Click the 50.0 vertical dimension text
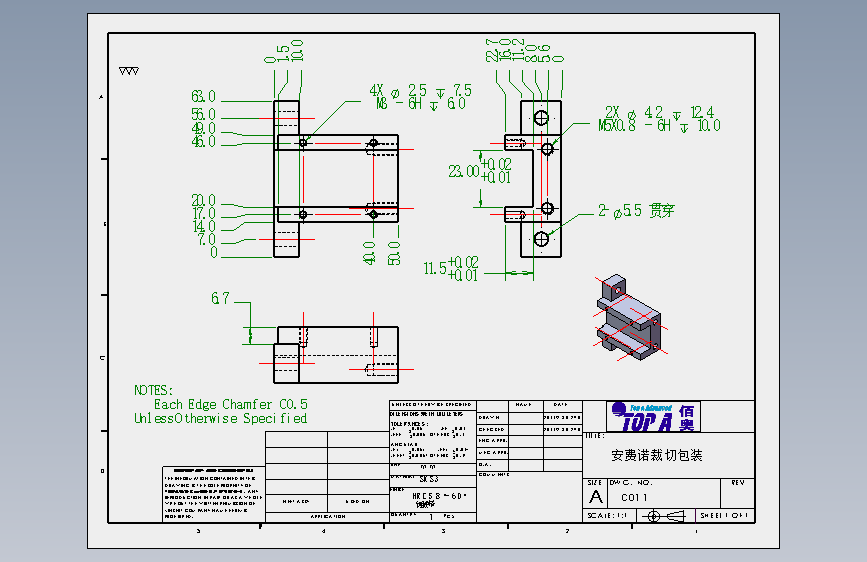867x562 pixels. [x=394, y=253]
